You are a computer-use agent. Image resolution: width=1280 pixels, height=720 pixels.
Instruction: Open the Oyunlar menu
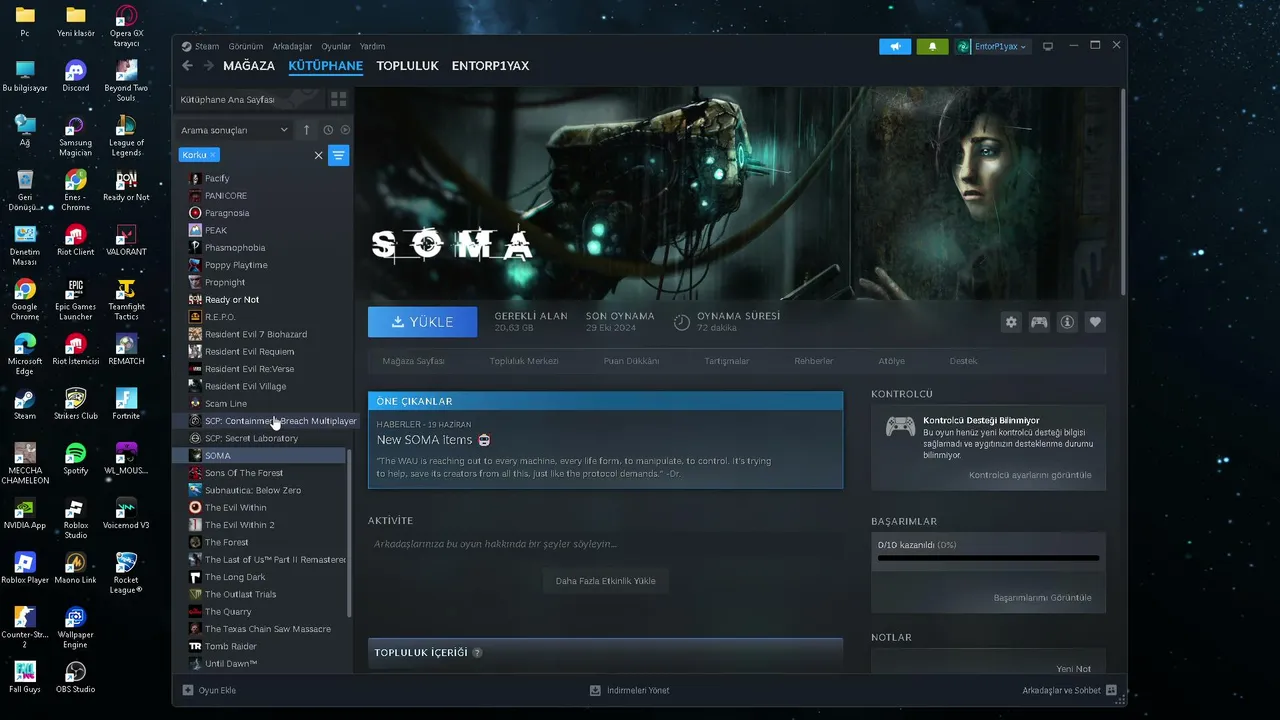tap(336, 46)
